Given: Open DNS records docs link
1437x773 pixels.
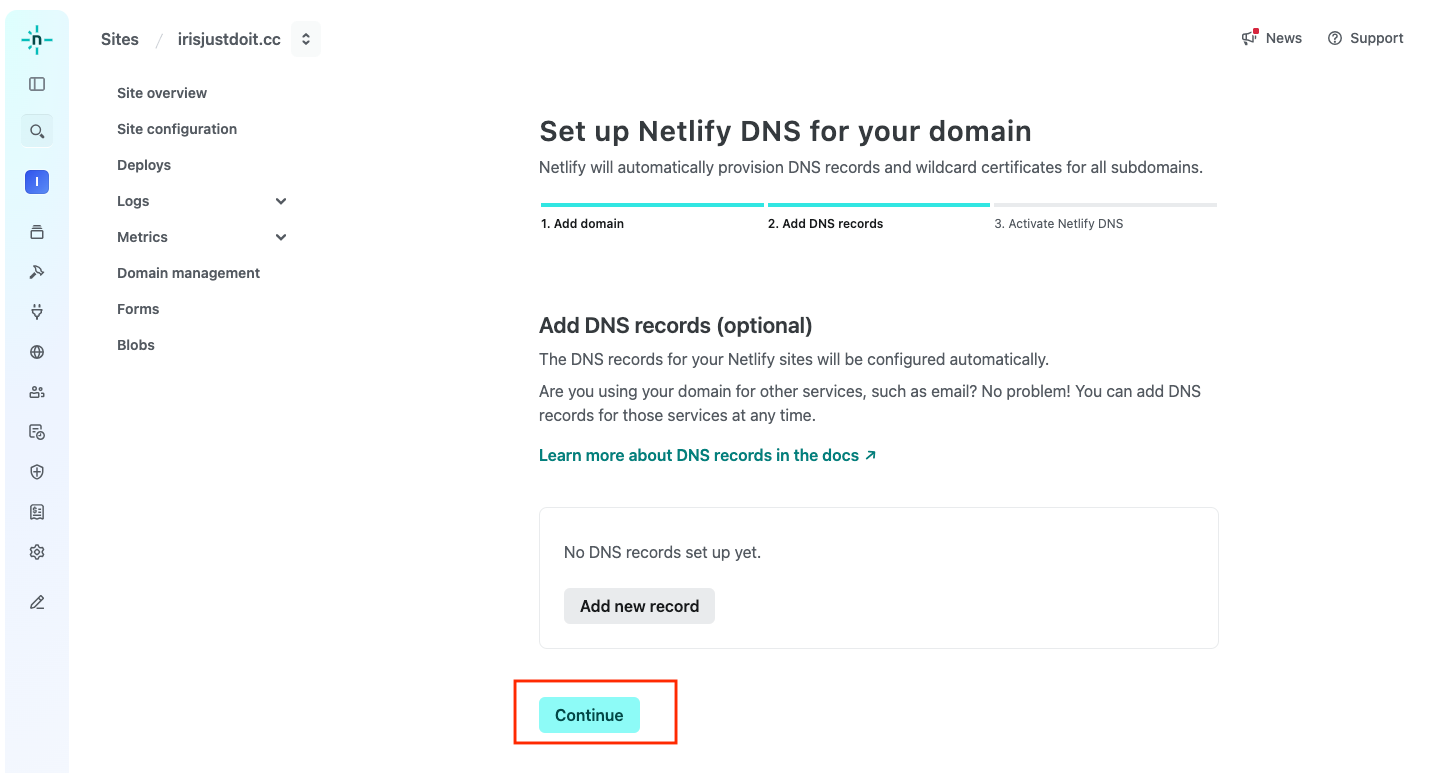Looking at the screenshot, I should tap(707, 455).
